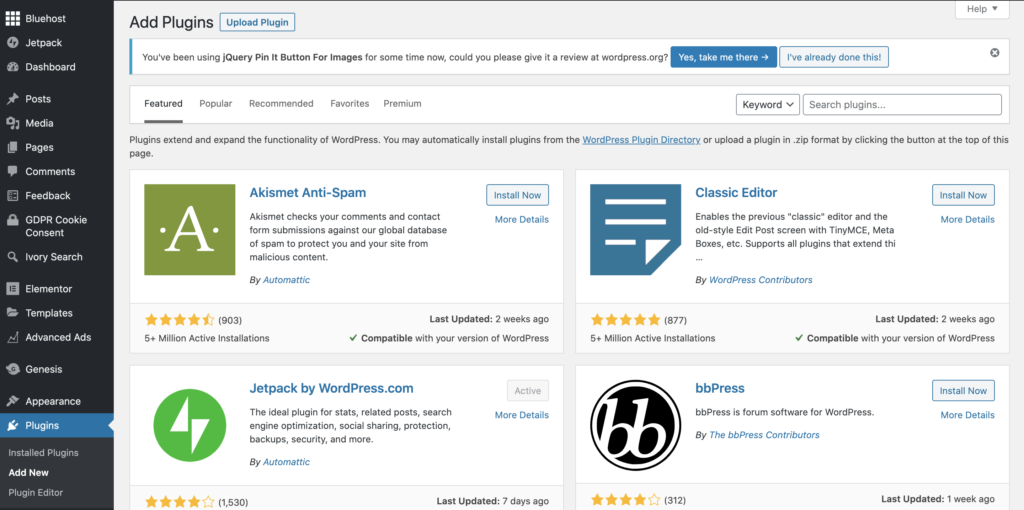The width and height of the screenshot is (1024, 510).
Task: Click the Elementor icon in sidebar
Action: [12, 289]
